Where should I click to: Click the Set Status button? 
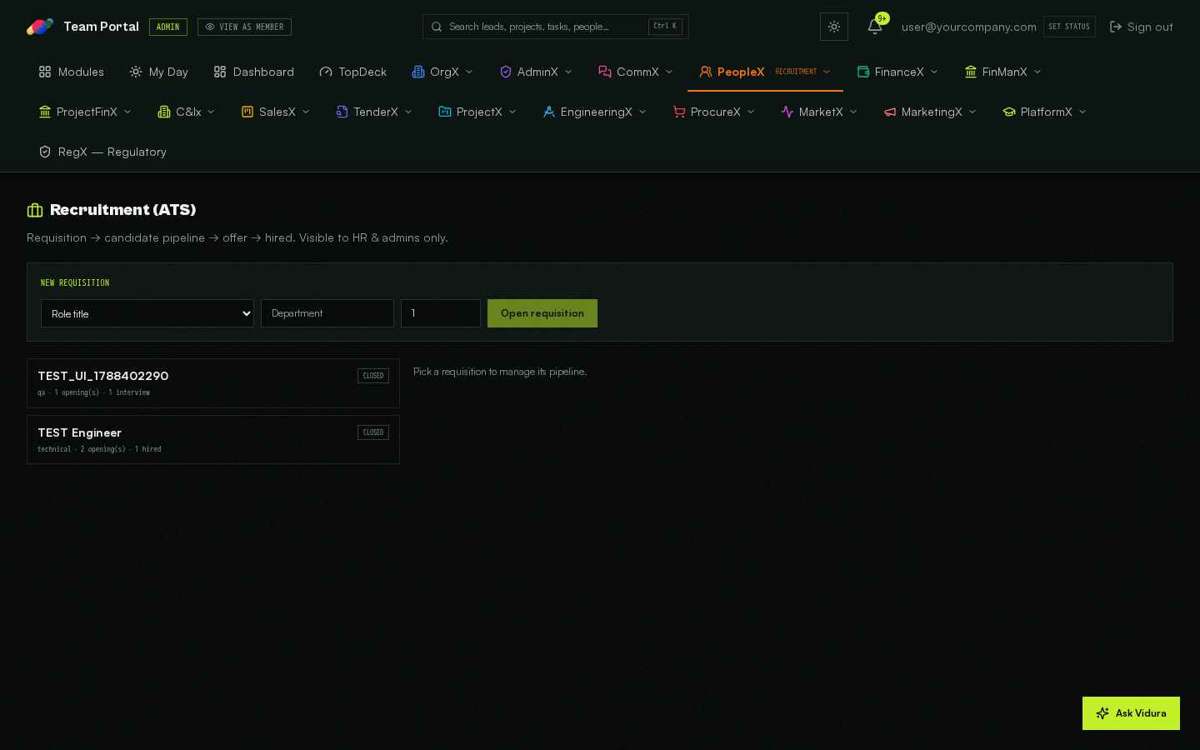pos(1069,27)
